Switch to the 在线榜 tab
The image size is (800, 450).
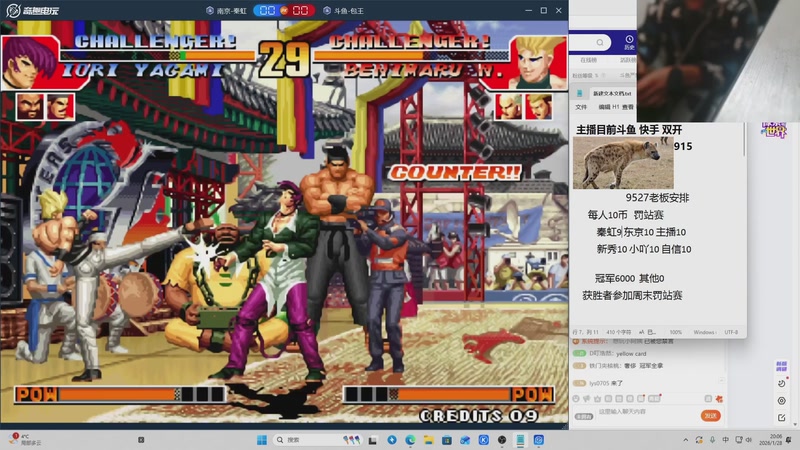pos(588,60)
